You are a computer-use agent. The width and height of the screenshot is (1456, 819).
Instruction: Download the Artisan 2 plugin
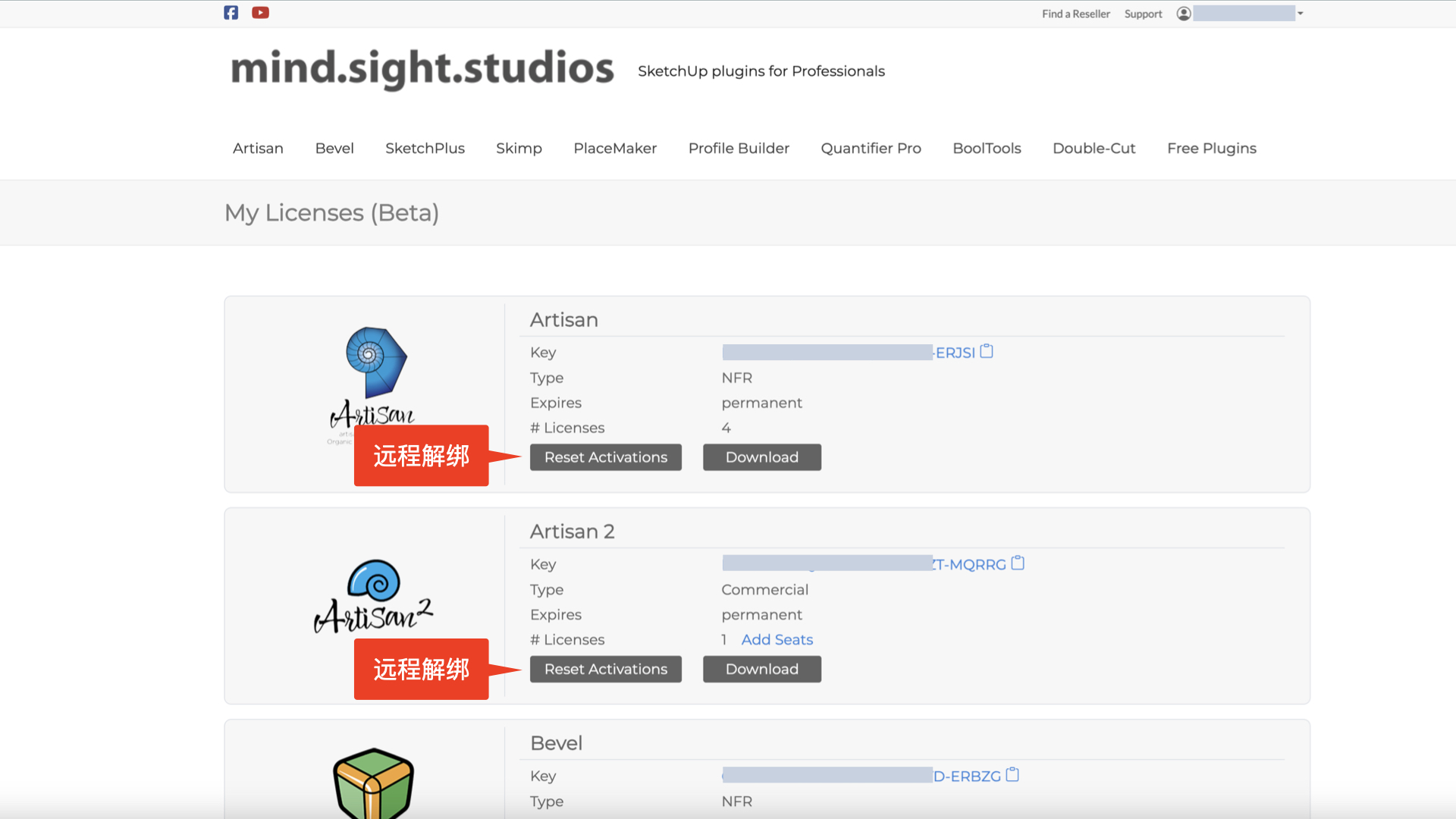(x=761, y=669)
